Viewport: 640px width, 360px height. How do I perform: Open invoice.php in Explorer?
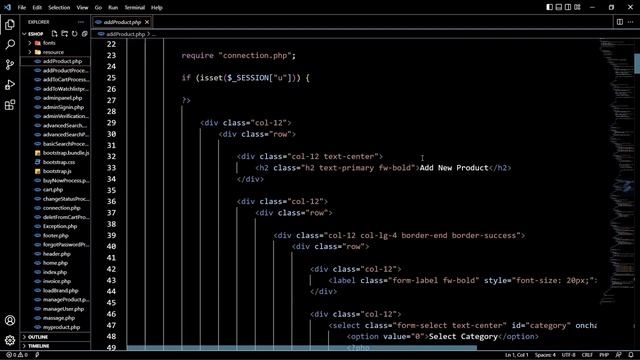56,281
